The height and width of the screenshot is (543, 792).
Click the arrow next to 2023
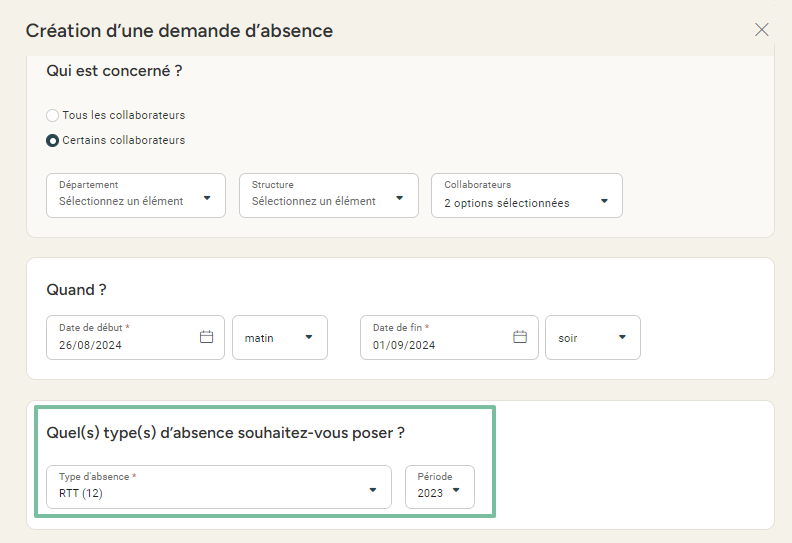coord(456,490)
